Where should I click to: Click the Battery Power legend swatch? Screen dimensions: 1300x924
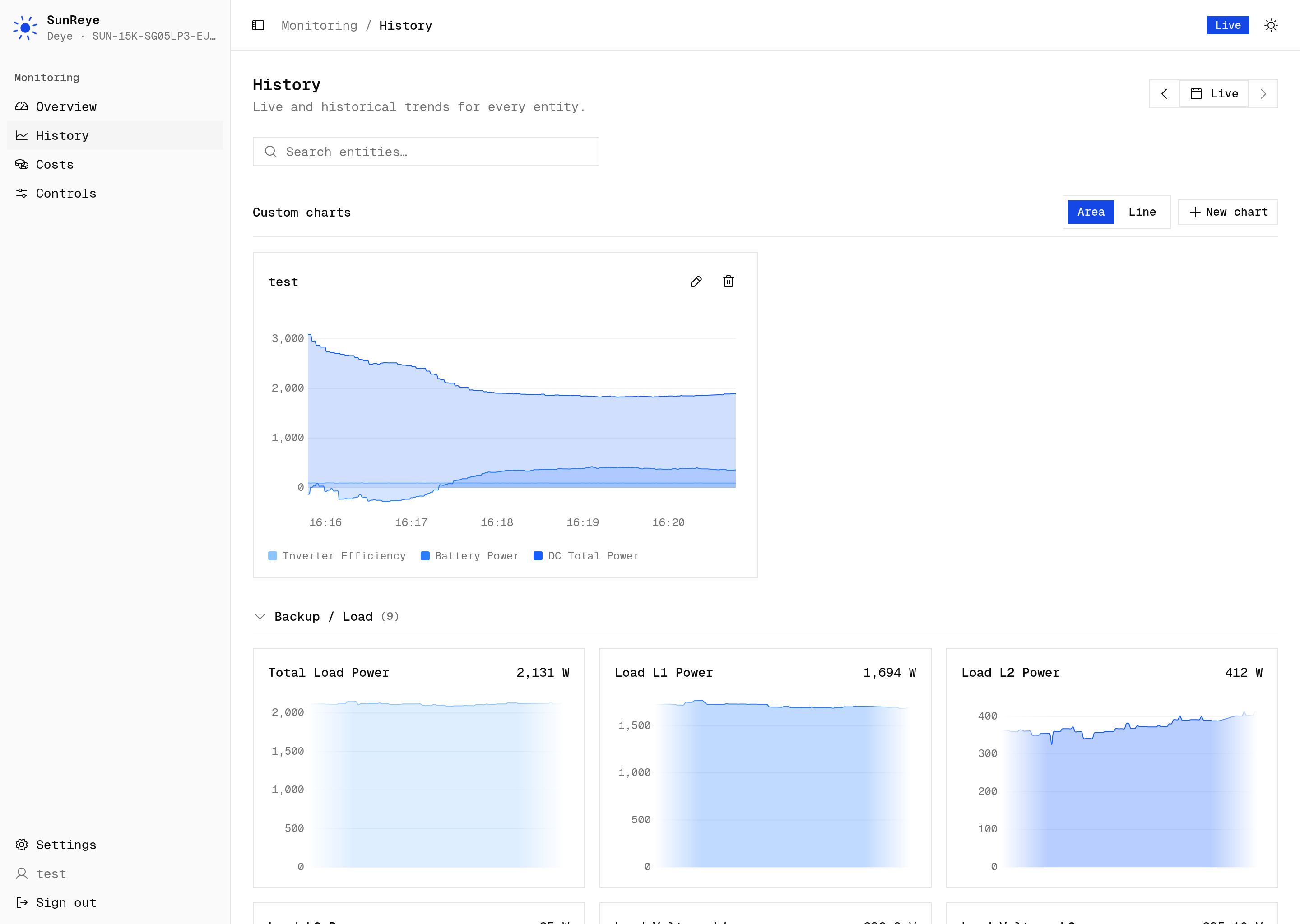click(x=425, y=556)
